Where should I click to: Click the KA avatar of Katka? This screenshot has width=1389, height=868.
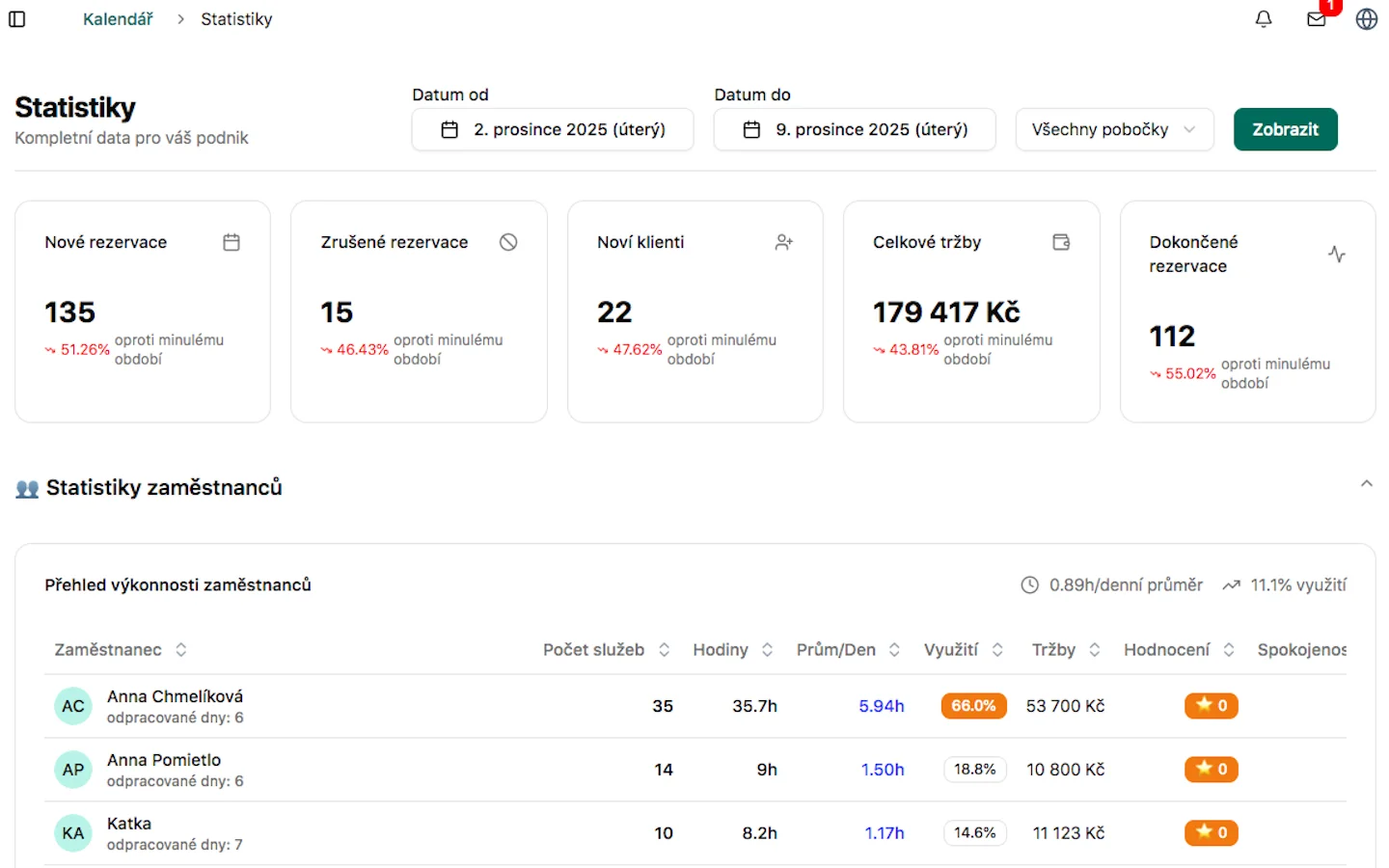point(73,833)
